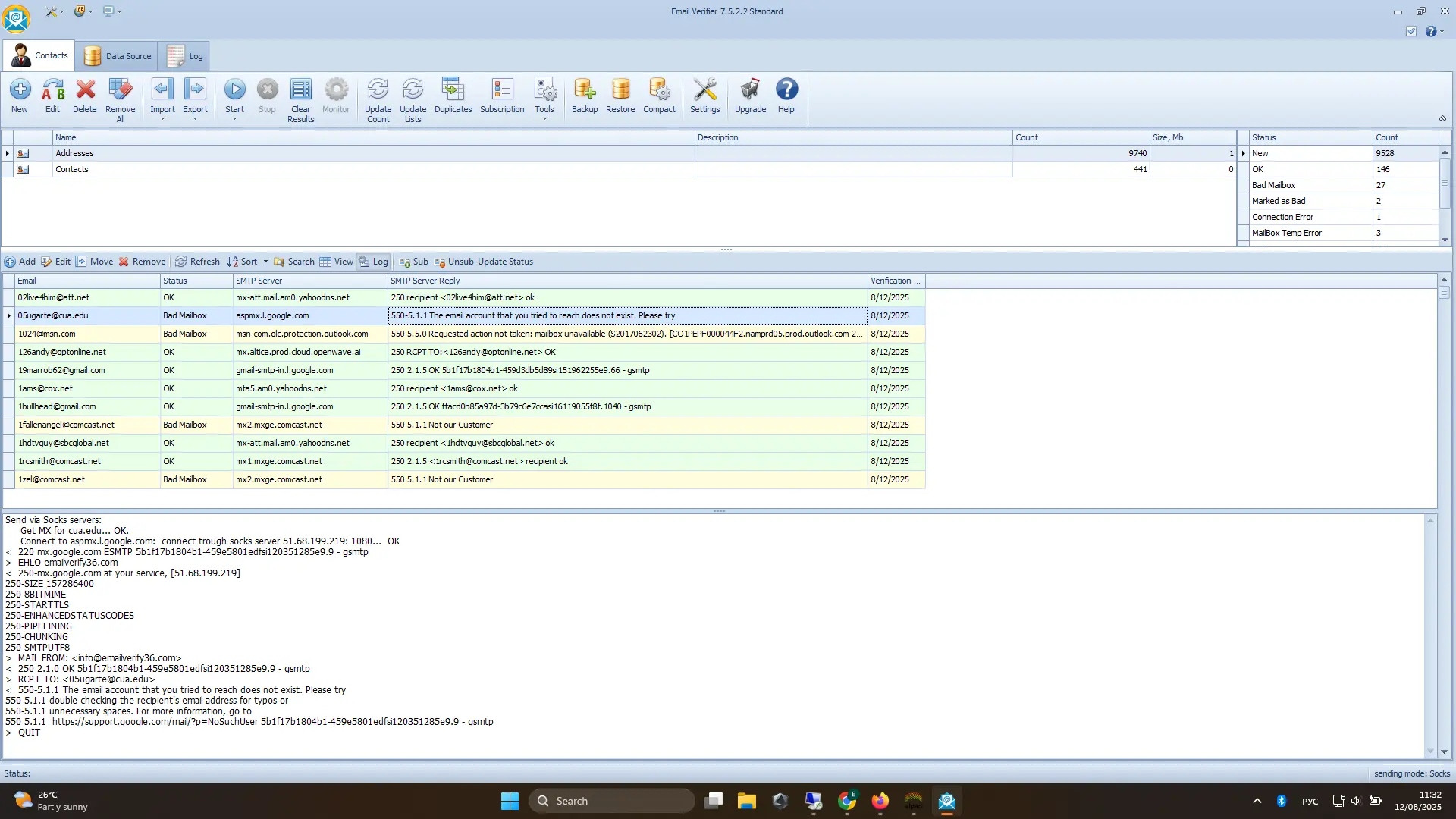Click the View toolbar button
This screenshot has height=819, width=1456.
[x=336, y=262]
